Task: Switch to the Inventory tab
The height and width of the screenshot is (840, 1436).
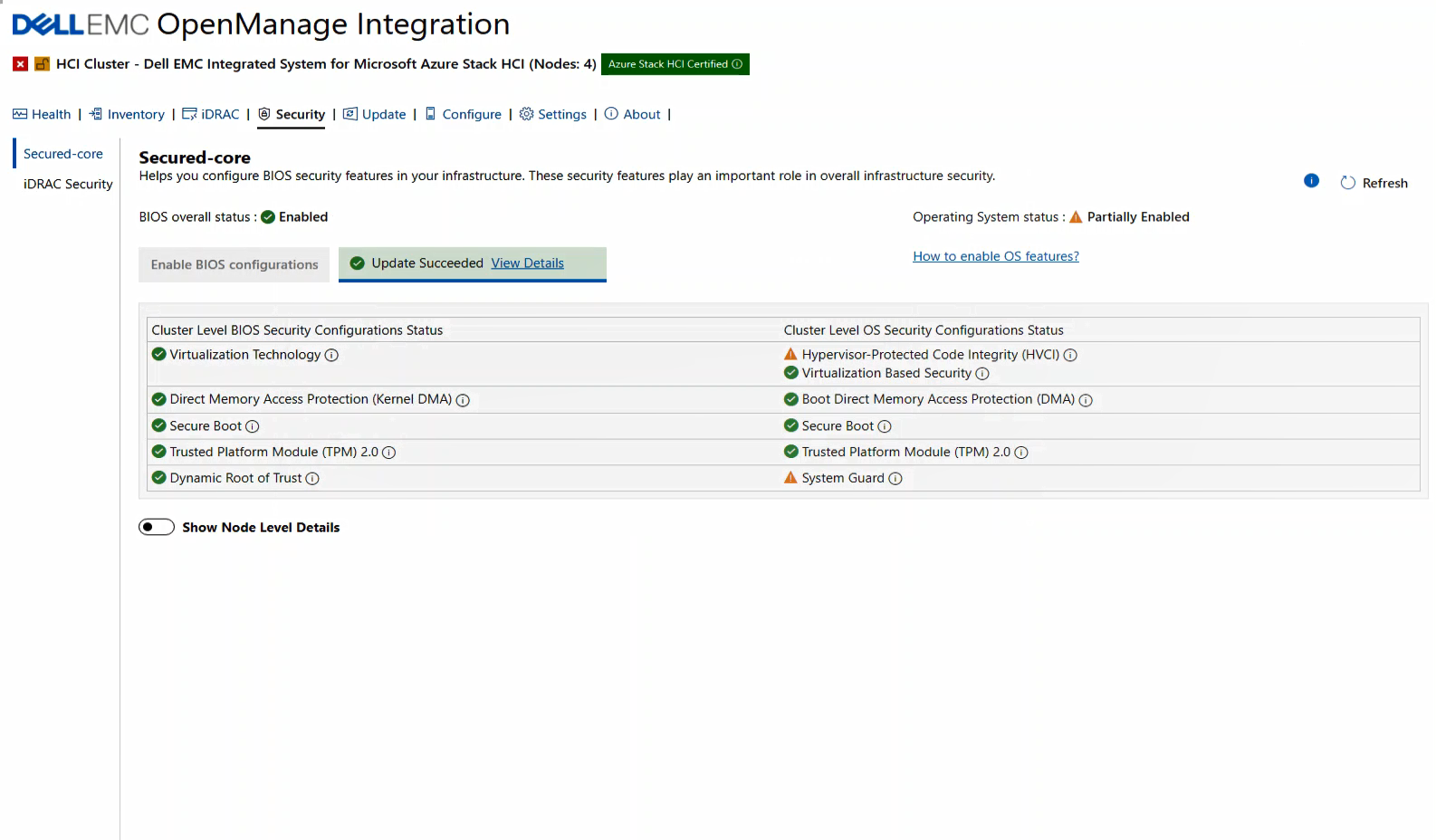Action: [x=127, y=114]
